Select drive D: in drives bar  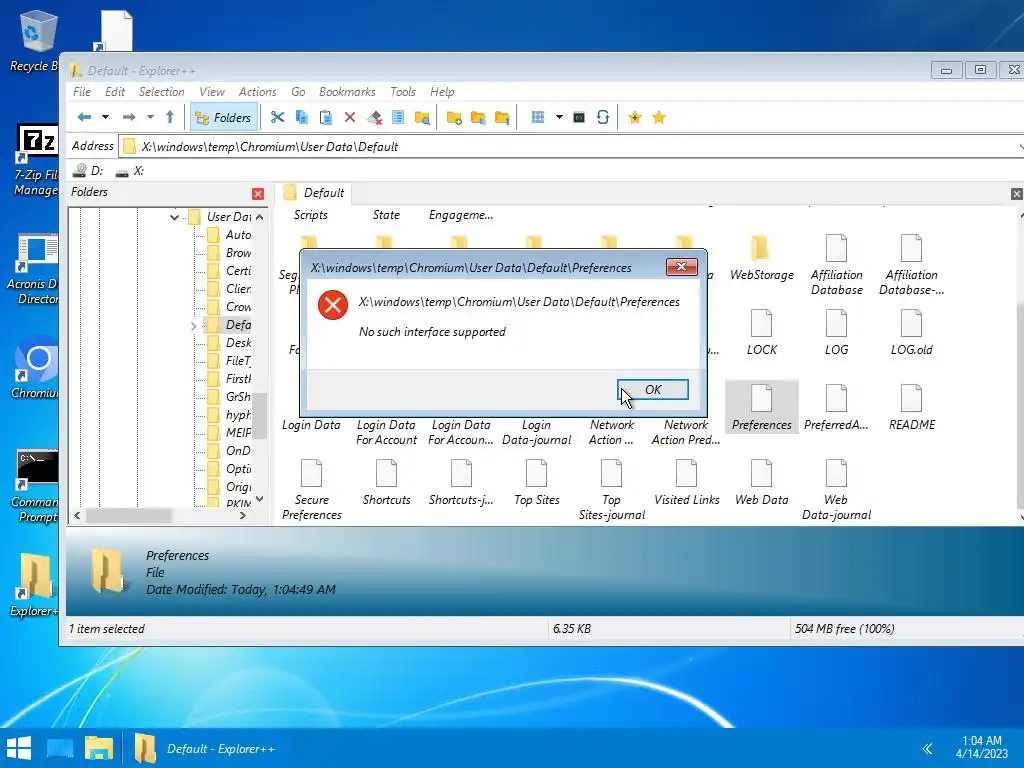click(x=88, y=170)
